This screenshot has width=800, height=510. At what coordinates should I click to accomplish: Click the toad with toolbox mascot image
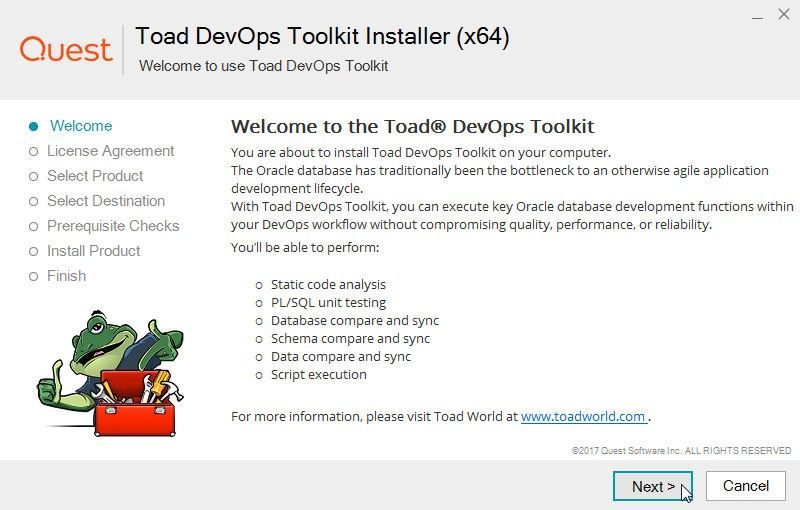point(110,373)
